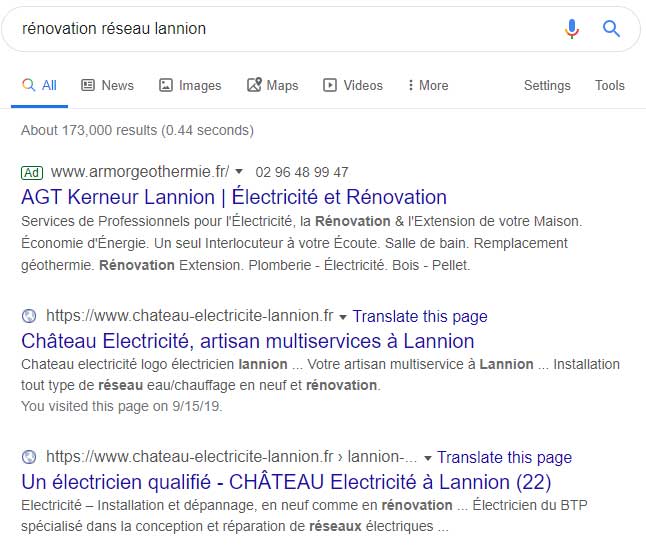This screenshot has height=546, width=646.
Task: Click the three-dot More icon
Action: (x=410, y=85)
